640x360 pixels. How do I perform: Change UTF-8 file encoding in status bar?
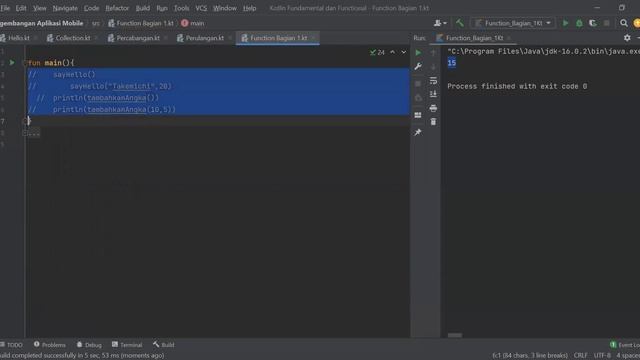(x=602, y=356)
